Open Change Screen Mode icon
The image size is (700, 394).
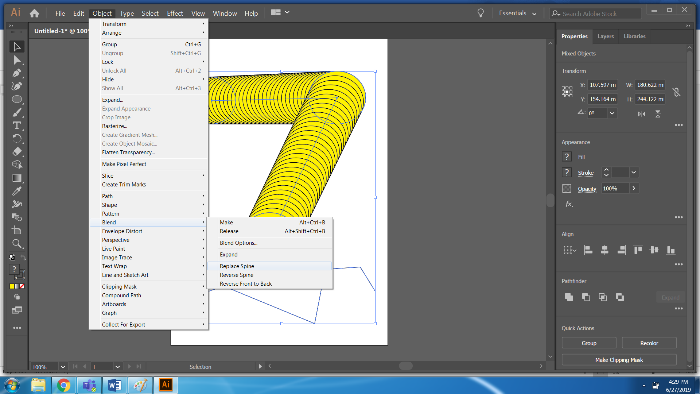tap(17, 310)
